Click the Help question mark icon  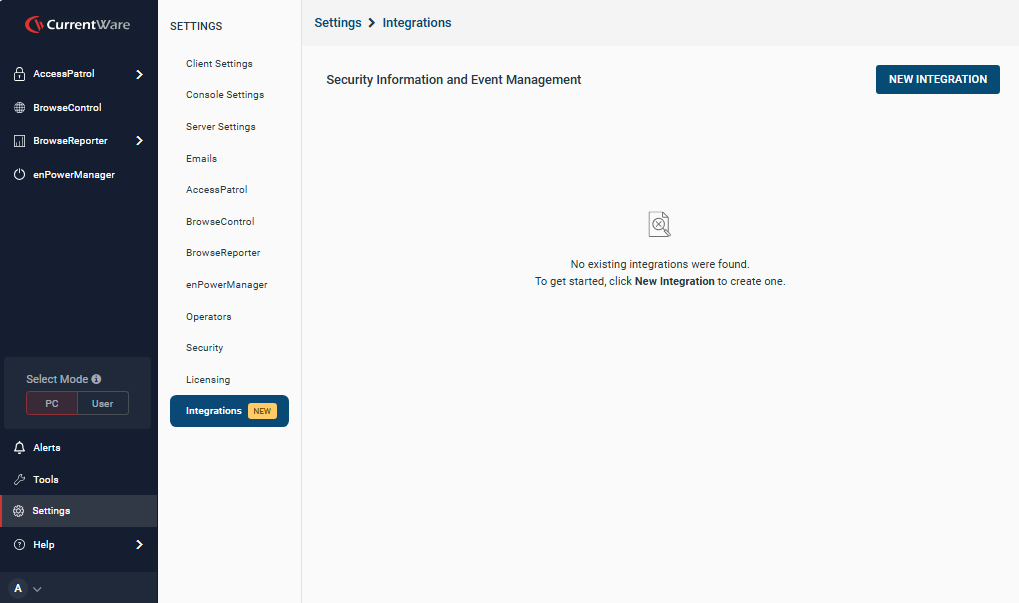[19, 545]
